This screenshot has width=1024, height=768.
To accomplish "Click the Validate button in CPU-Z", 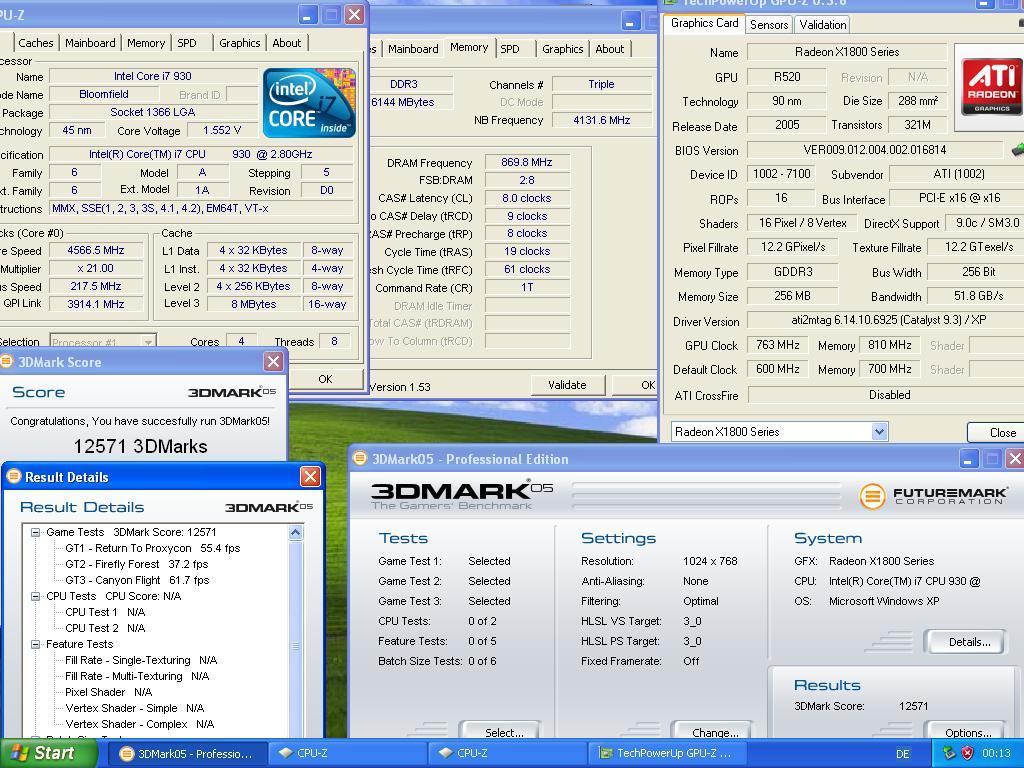I will pos(567,385).
